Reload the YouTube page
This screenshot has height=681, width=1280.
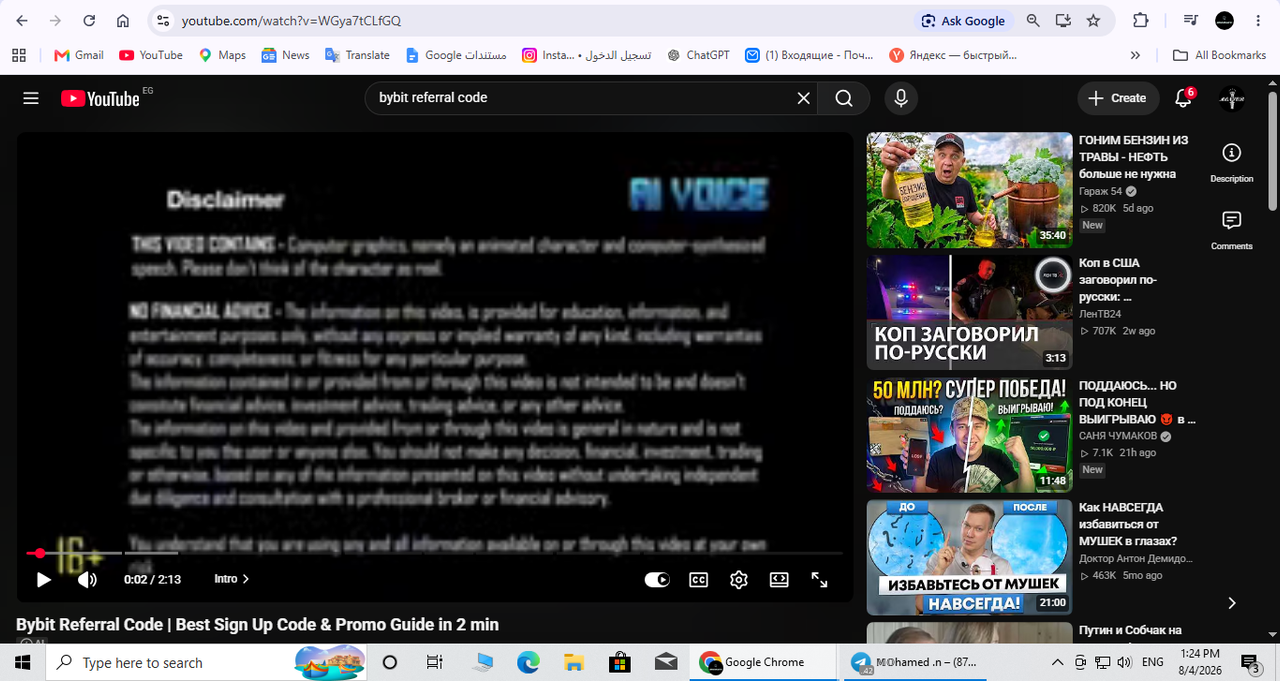pyautogui.click(x=89, y=20)
